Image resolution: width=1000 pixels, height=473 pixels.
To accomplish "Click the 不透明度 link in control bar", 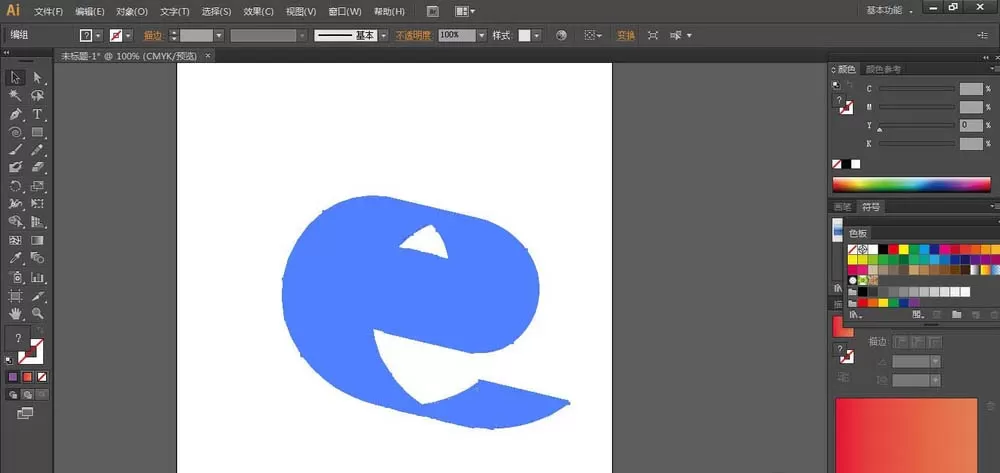I will (414, 36).
